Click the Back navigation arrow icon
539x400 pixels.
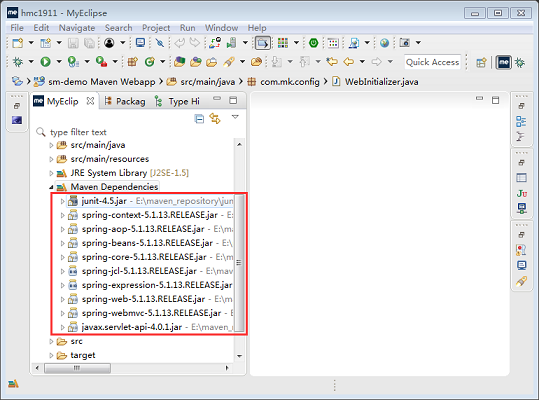click(349, 62)
